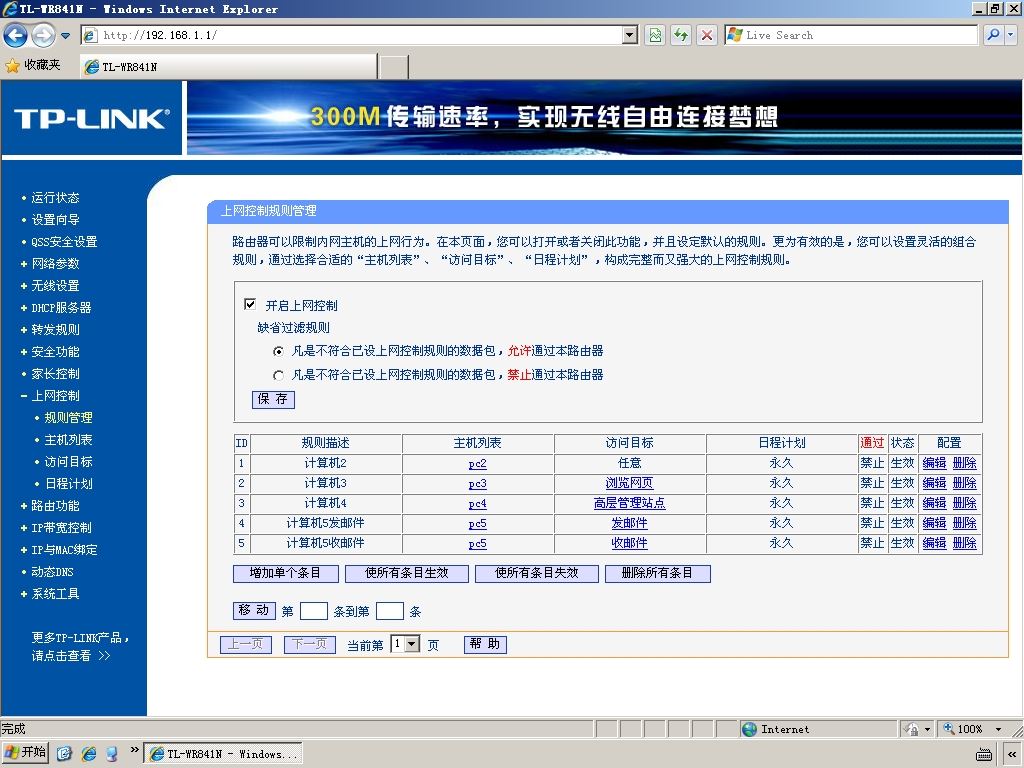Image resolution: width=1024 pixels, height=768 pixels.
Task: Open the pc2 host list link
Action: tap(477, 464)
